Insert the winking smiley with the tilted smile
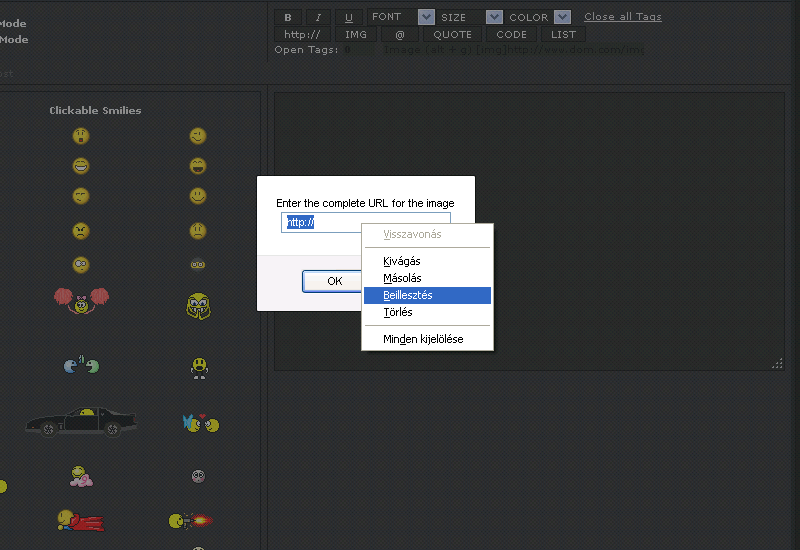The width and height of the screenshot is (800, 550). click(x=198, y=136)
